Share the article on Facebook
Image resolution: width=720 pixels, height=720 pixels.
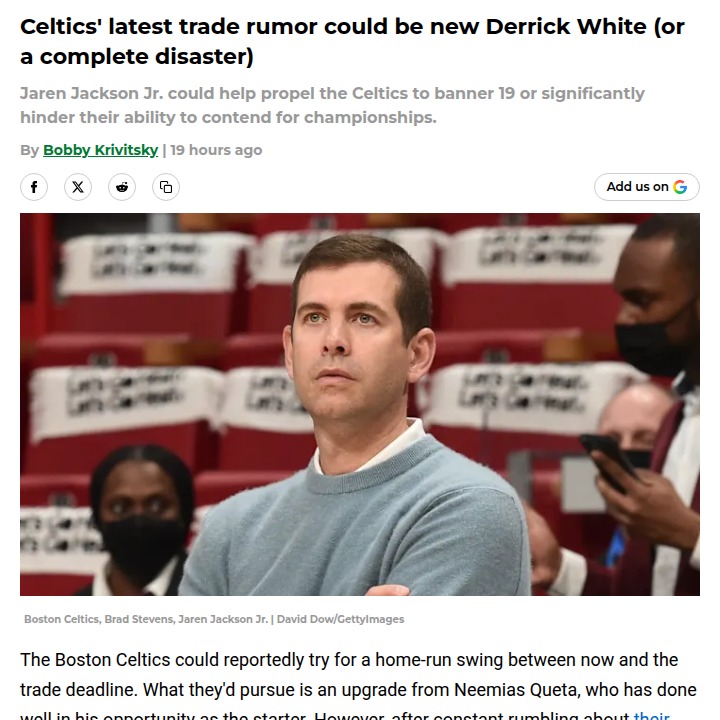pos(34,187)
